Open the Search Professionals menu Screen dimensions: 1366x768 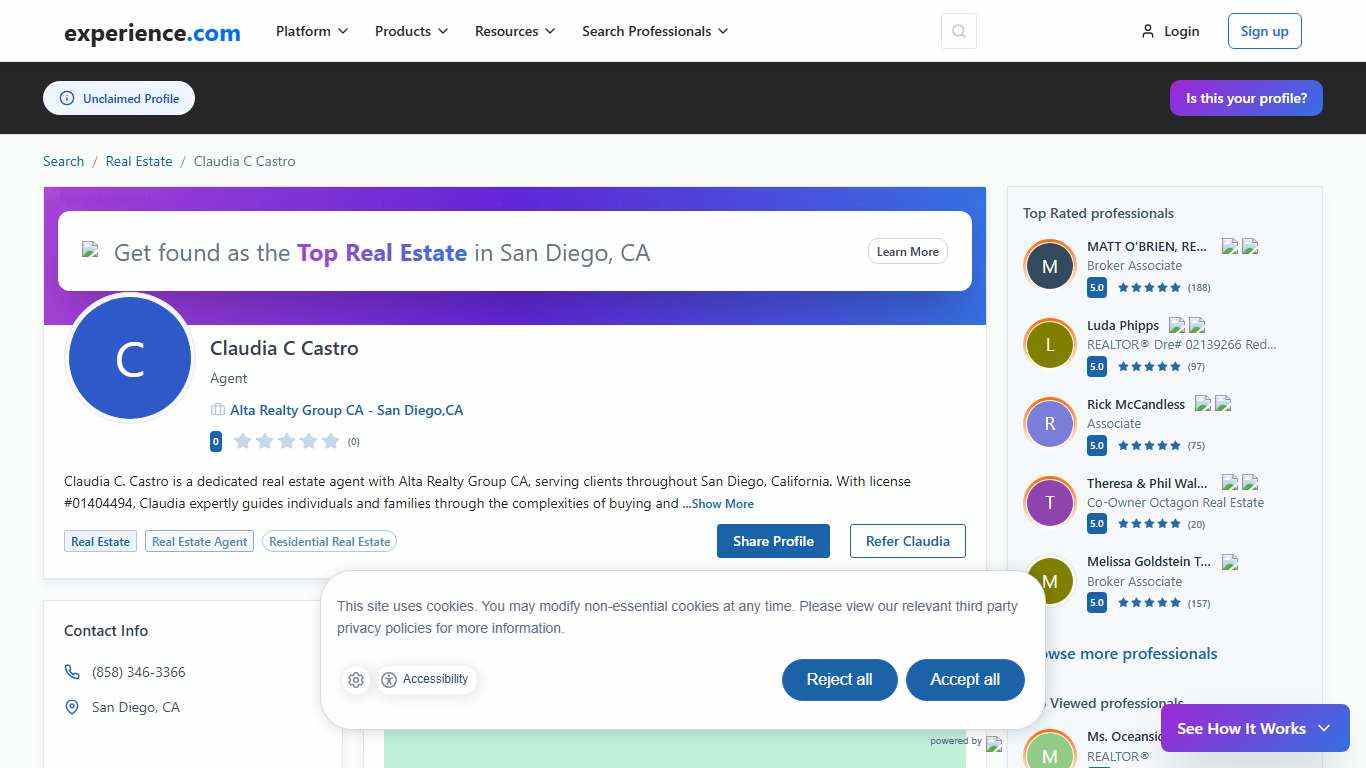[654, 31]
